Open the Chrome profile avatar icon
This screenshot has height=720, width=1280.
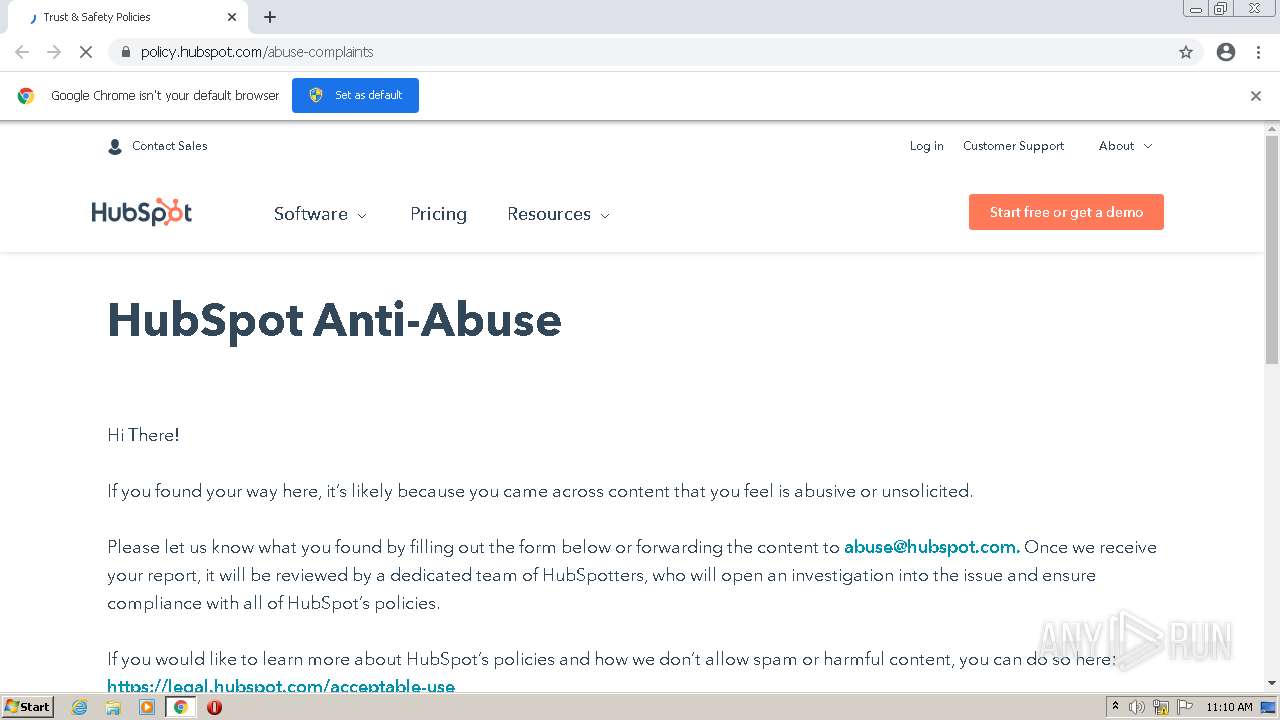point(1226,52)
